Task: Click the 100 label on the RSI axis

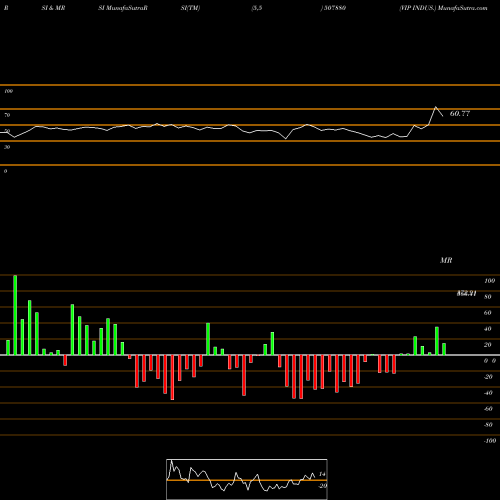Action: (8, 91)
